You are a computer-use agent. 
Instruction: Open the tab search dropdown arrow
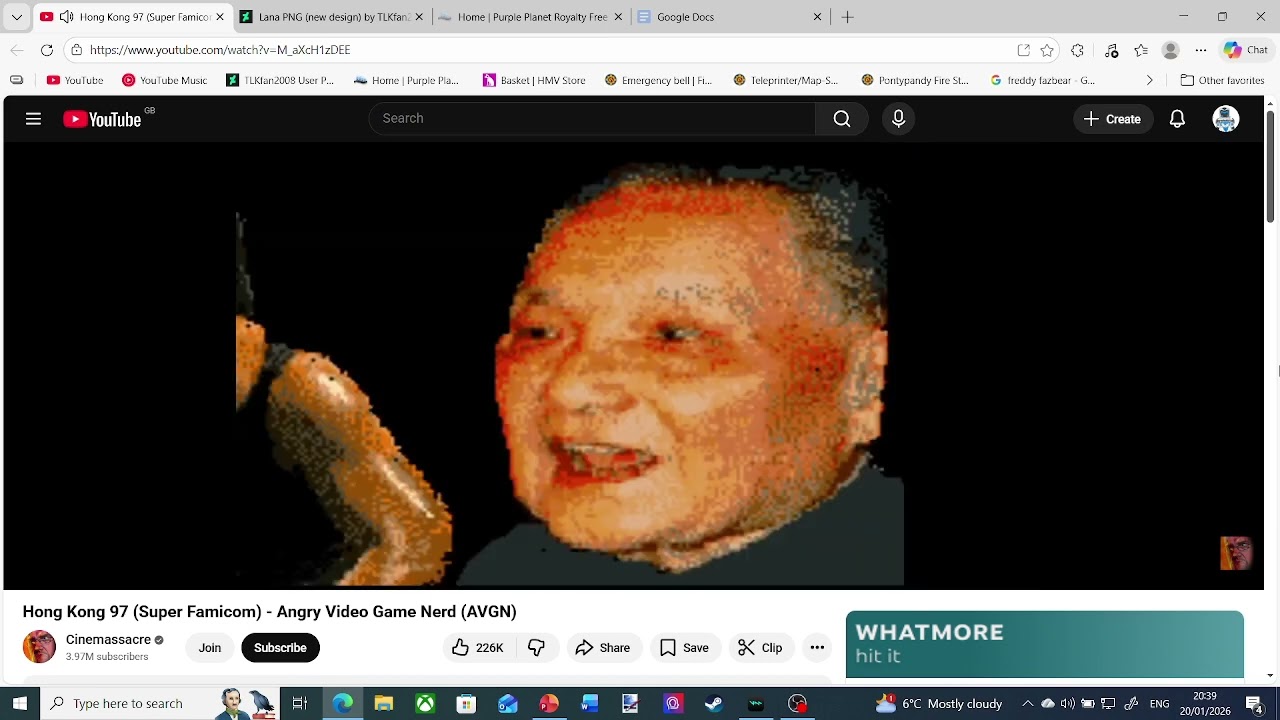pyautogui.click(x=16, y=17)
